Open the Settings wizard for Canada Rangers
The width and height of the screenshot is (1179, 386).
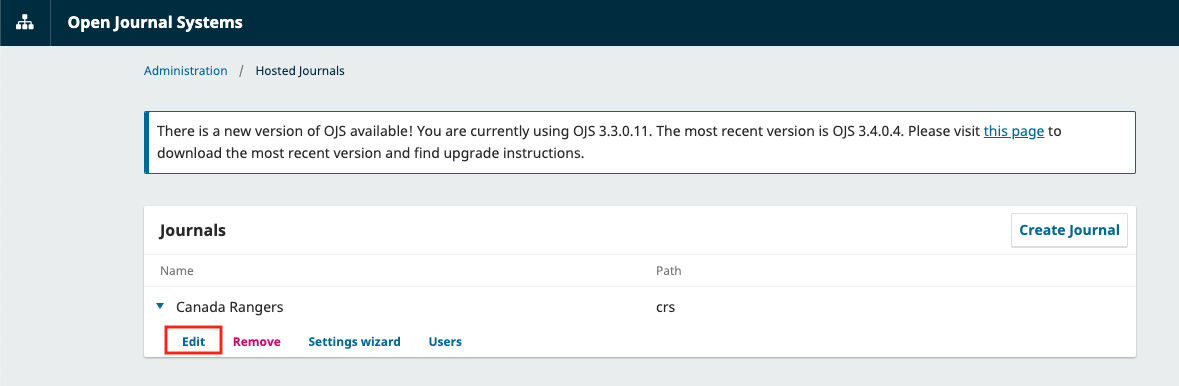354,342
